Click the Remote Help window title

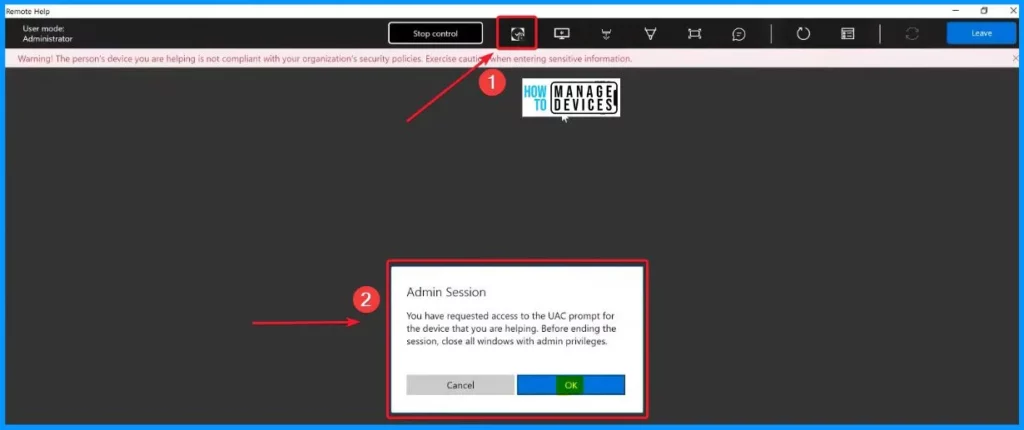coord(27,11)
